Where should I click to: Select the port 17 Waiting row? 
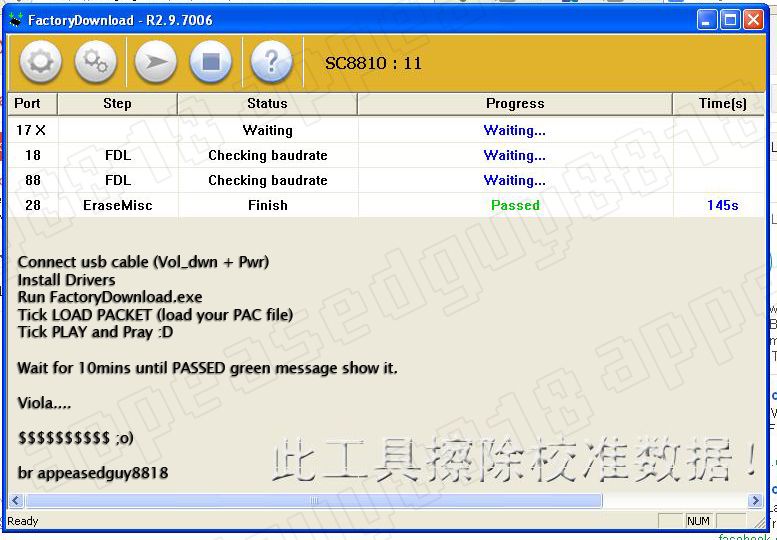(x=267, y=130)
